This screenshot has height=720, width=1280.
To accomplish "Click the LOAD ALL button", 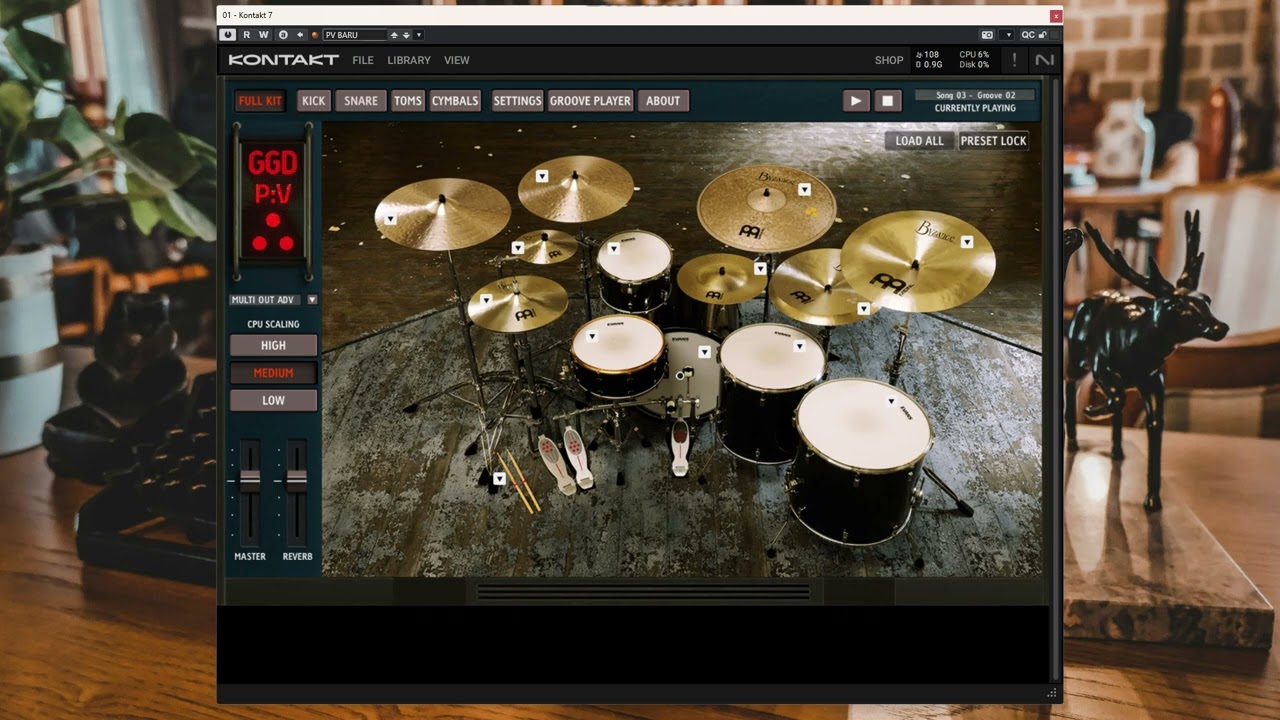I will [x=919, y=141].
